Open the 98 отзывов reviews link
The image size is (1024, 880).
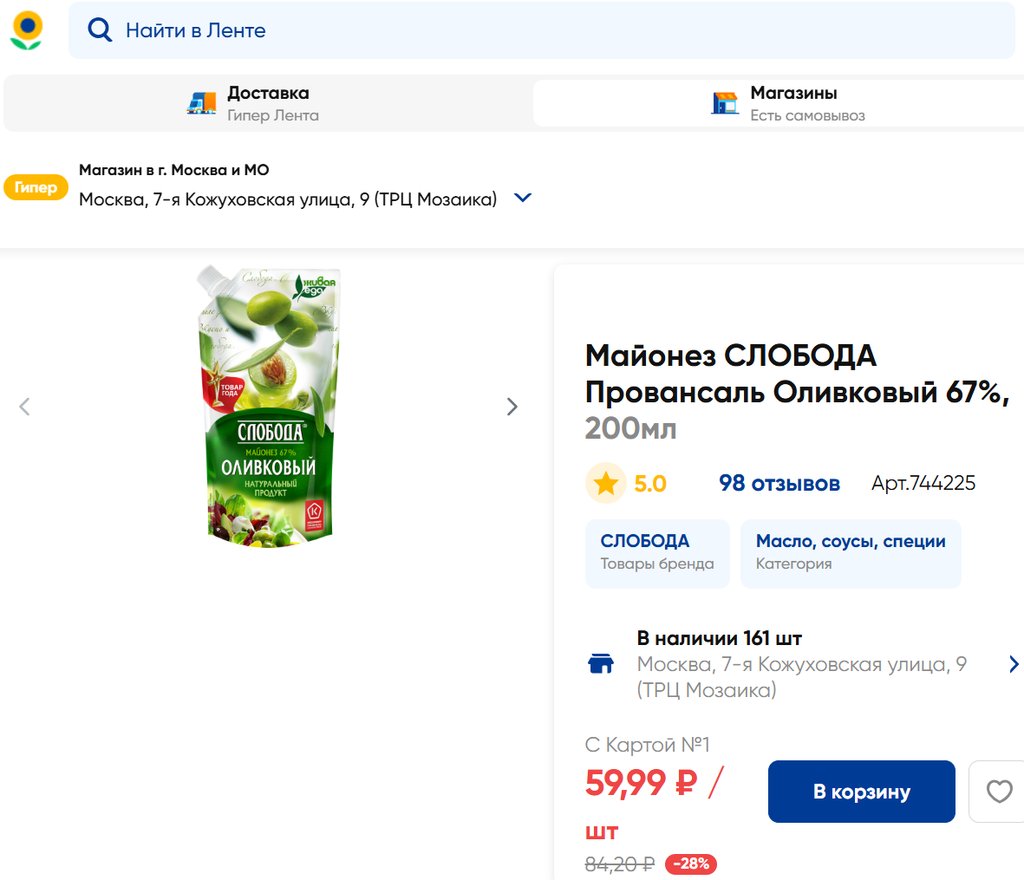779,484
